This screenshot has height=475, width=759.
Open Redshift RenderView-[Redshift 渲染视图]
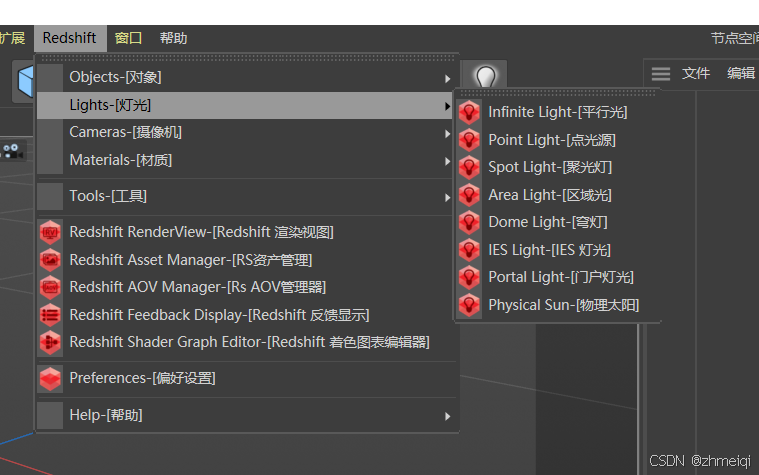coord(246,232)
